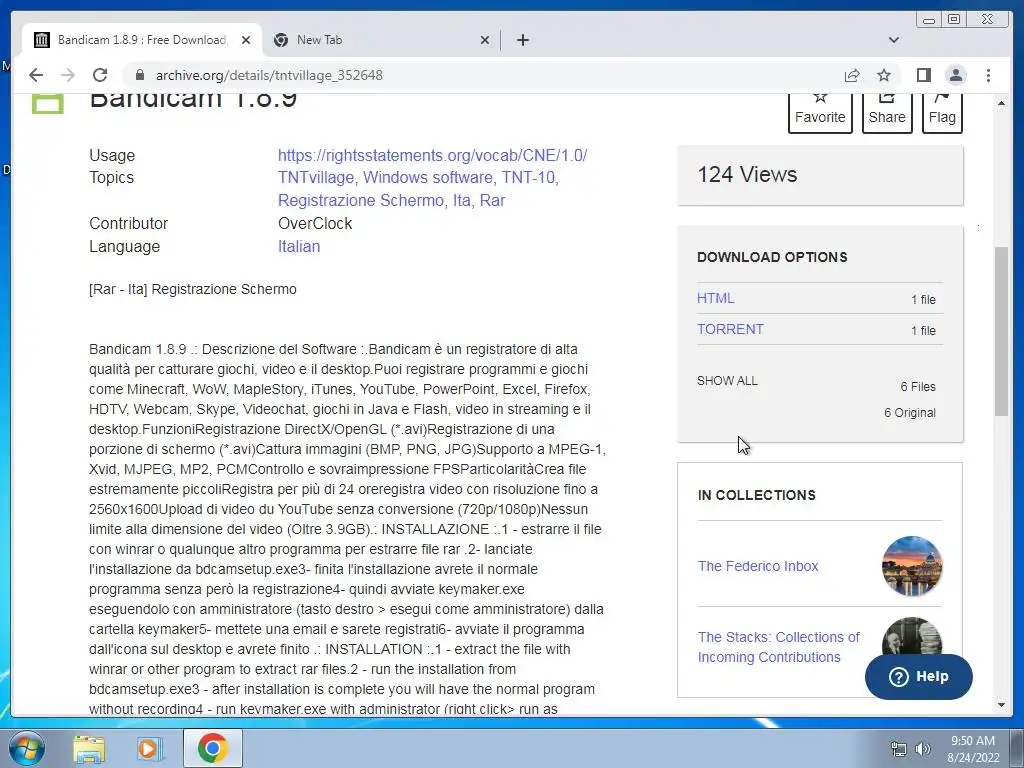Open the rightsstatements.org usage link
Image resolution: width=1024 pixels, height=768 pixels.
click(432, 155)
